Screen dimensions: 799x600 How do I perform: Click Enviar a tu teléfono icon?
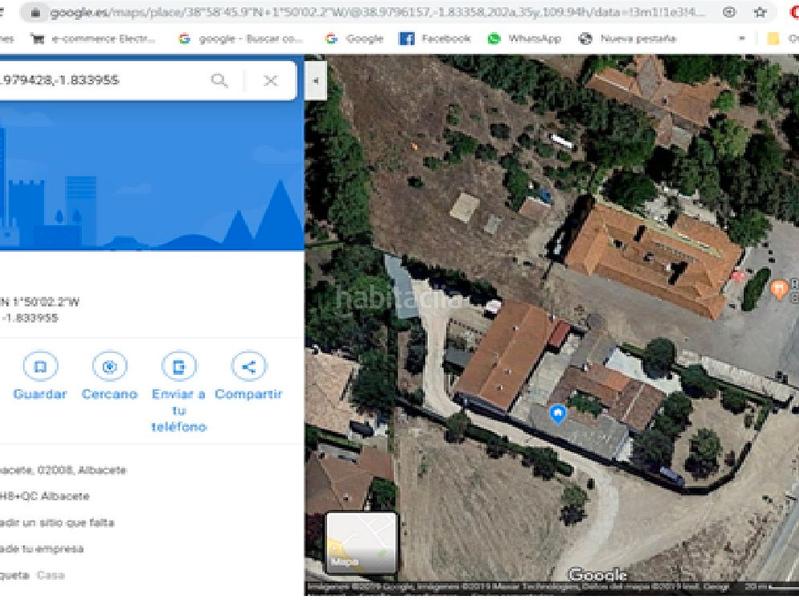178,367
